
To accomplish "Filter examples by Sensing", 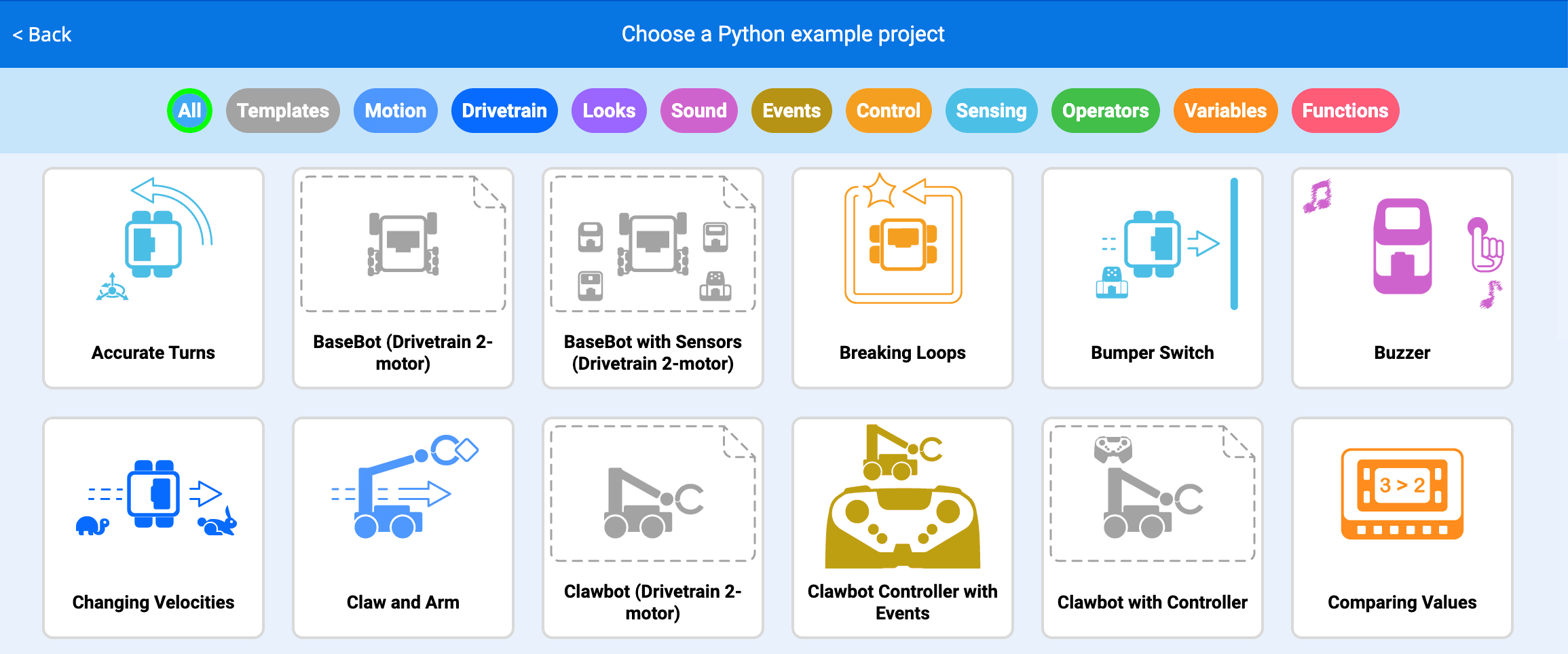I will tap(991, 111).
